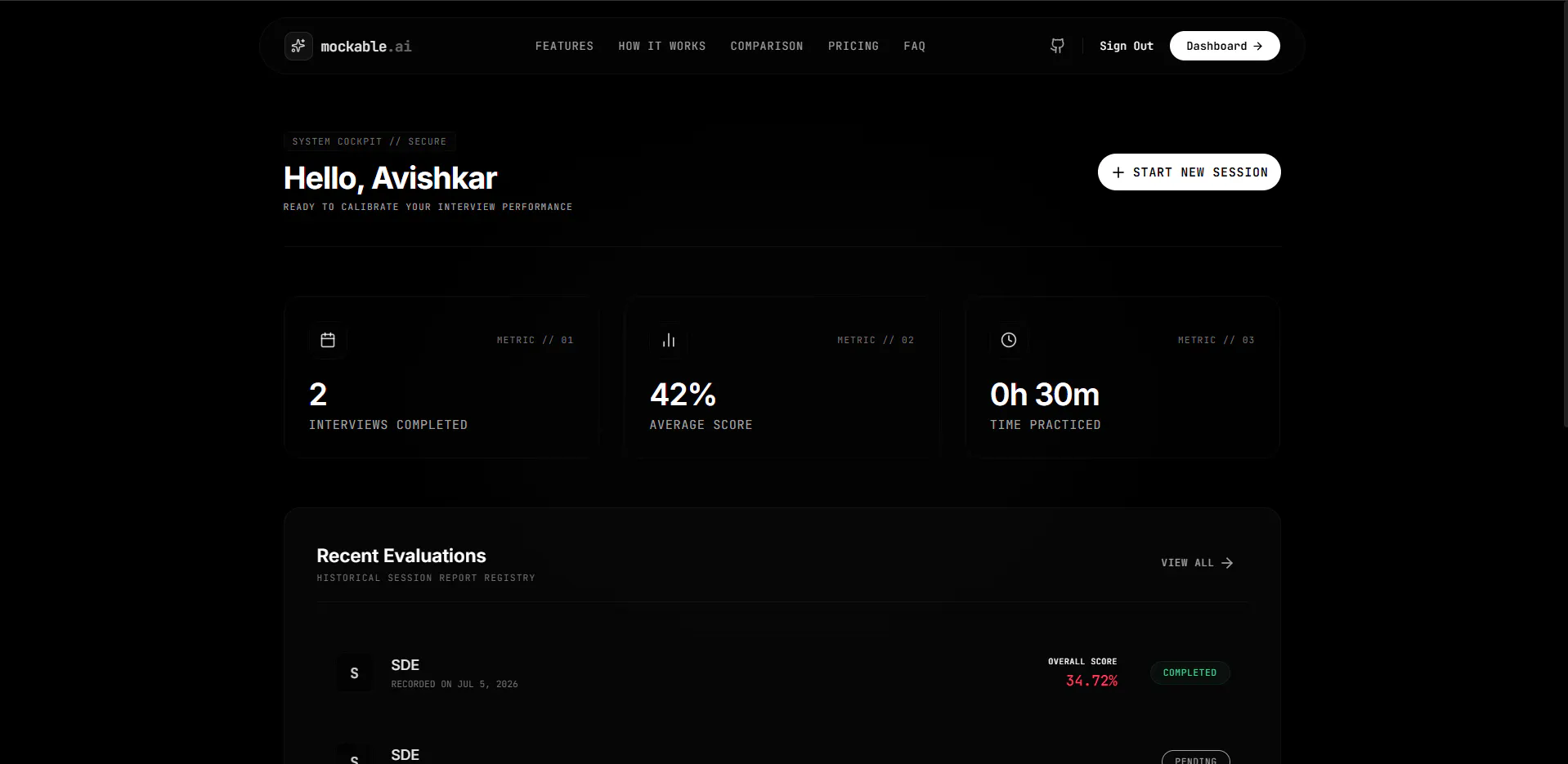Click the Recorded on Jul 5, 2026 text

click(455, 684)
